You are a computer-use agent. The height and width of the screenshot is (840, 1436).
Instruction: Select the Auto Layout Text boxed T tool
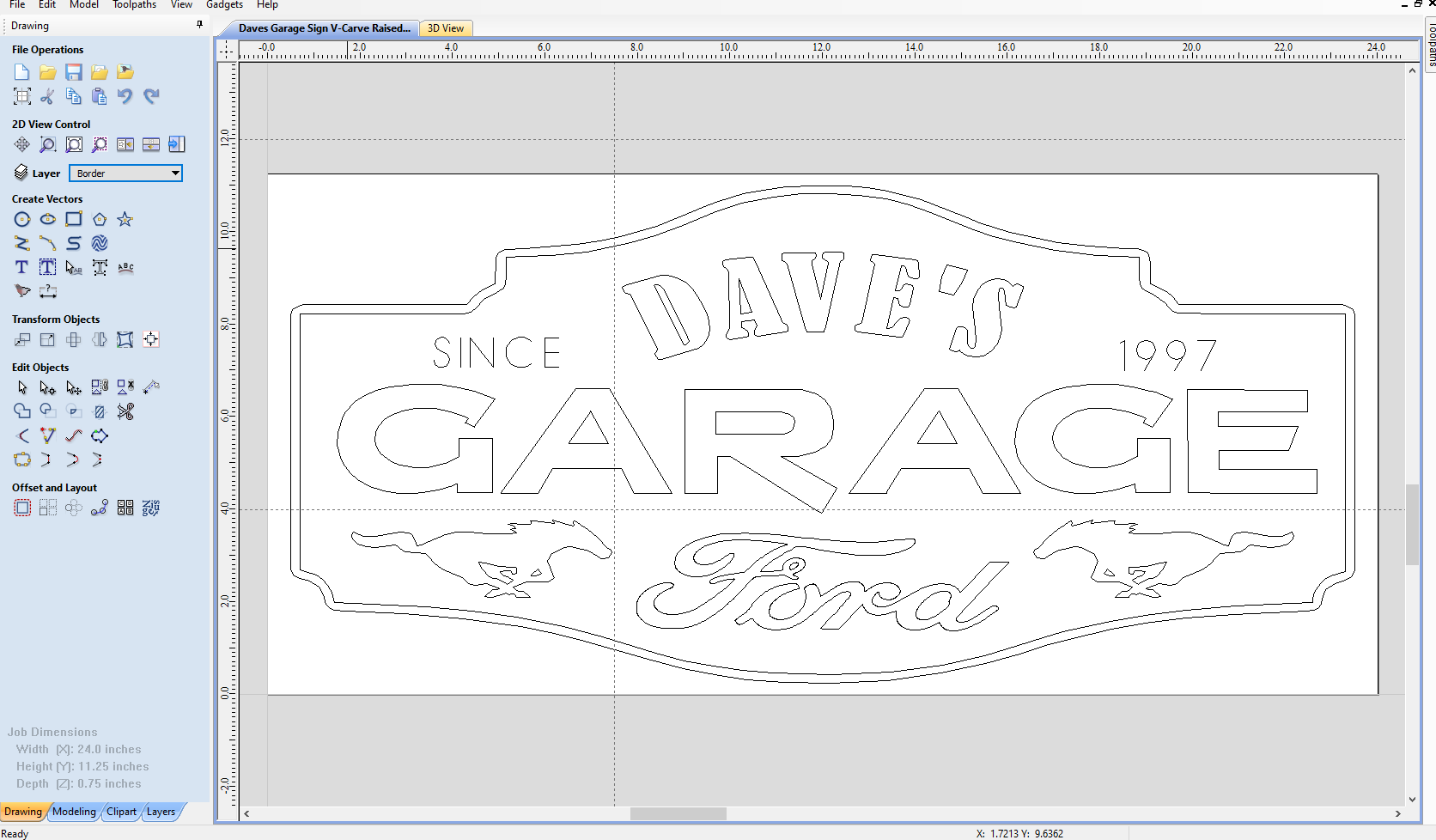click(x=48, y=268)
